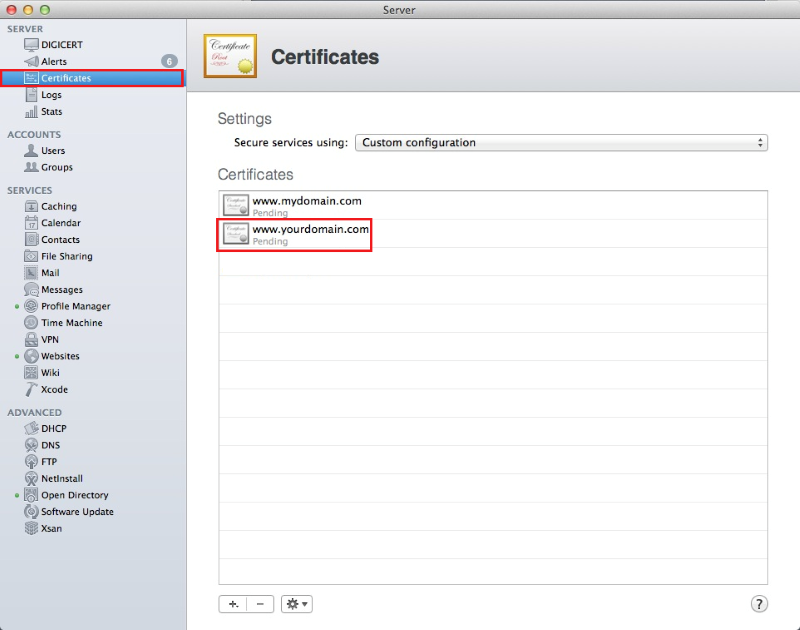The image size is (800, 630).
Task: Click the Open Directory icon
Action: pyautogui.click(x=31, y=495)
